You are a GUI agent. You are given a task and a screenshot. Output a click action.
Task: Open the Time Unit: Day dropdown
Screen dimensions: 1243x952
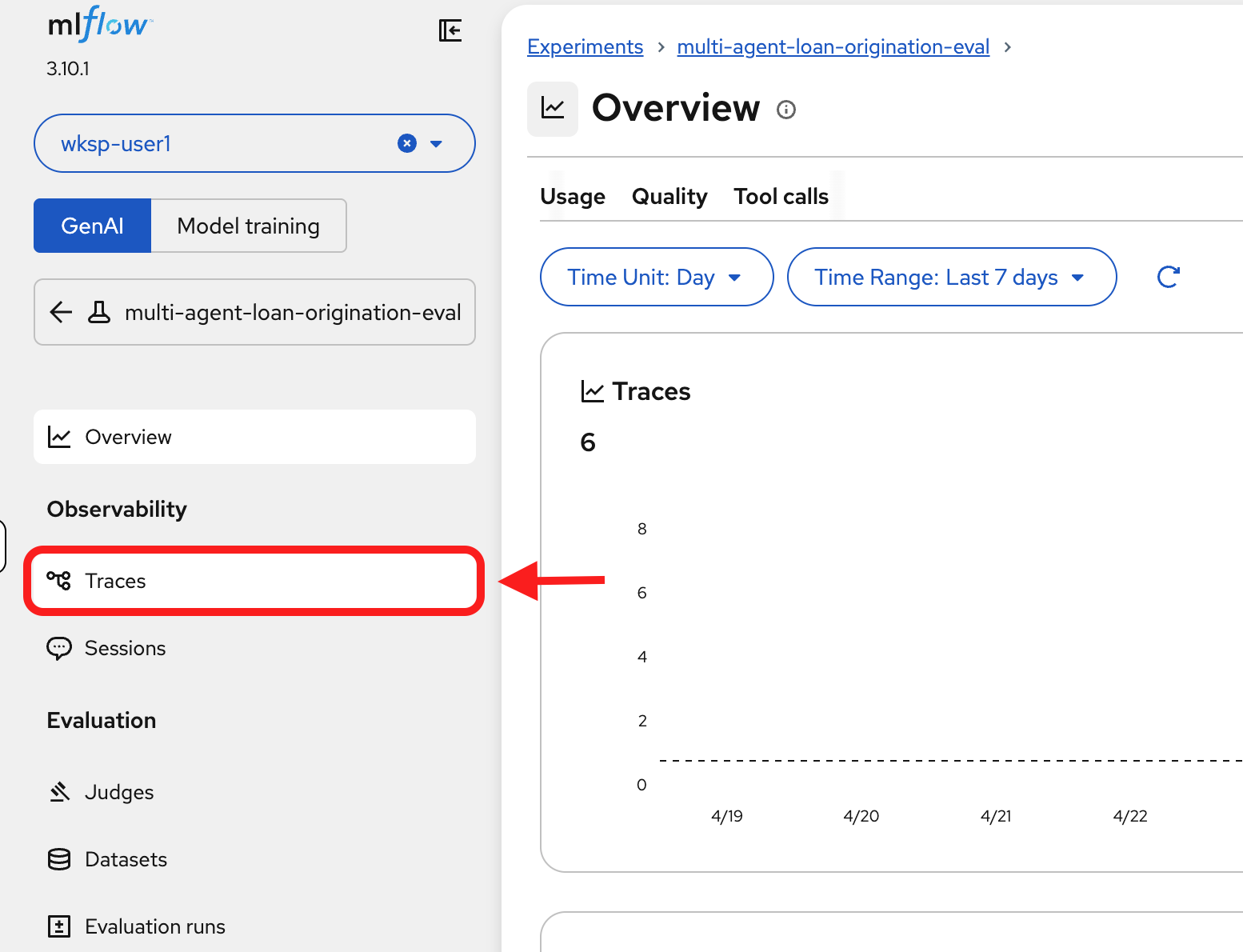point(657,277)
